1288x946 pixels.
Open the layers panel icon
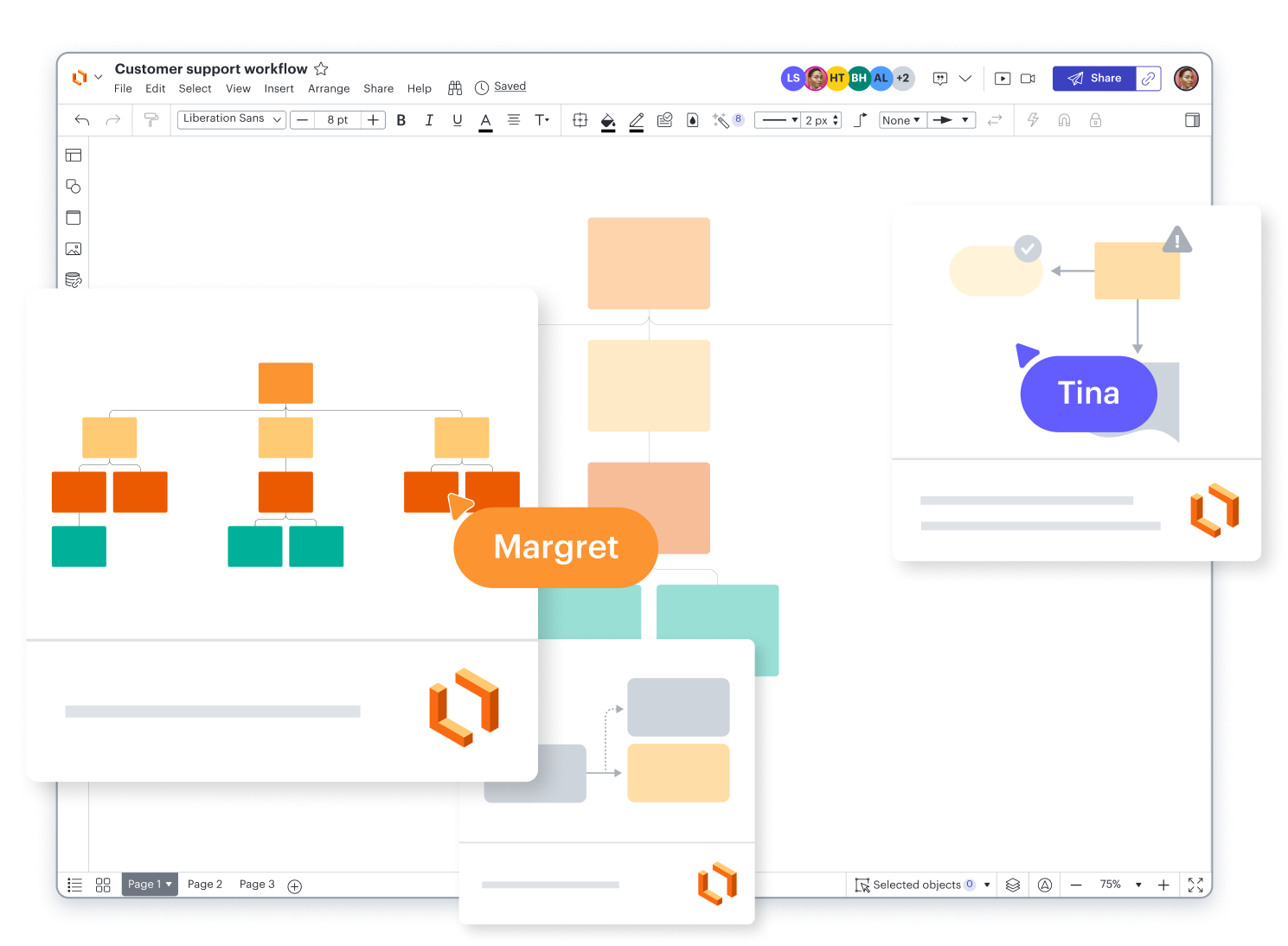[1013, 885]
